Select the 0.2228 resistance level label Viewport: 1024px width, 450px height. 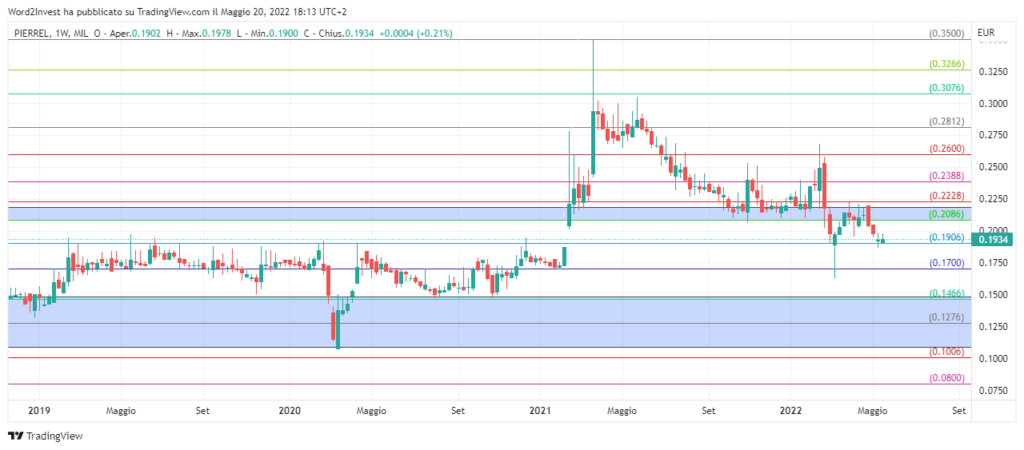pyautogui.click(x=946, y=196)
